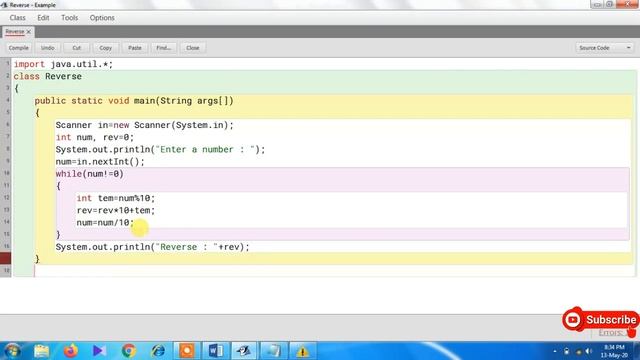Click the line 10 number in gutter
Screen dimensions: 640x360
pyautogui.click(x=7, y=173)
